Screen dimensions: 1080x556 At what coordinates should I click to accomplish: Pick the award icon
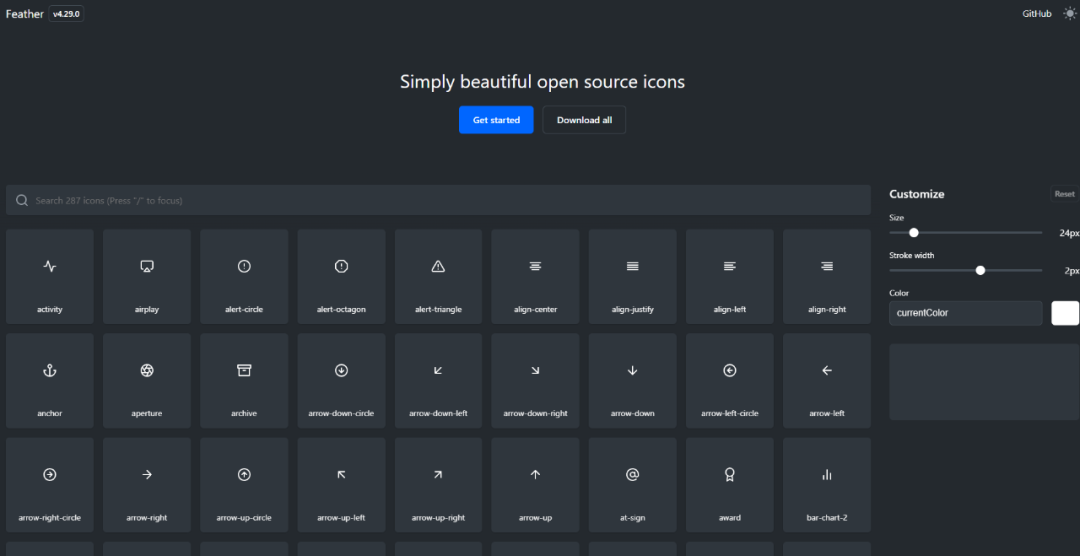pyautogui.click(x=729, y=484)
